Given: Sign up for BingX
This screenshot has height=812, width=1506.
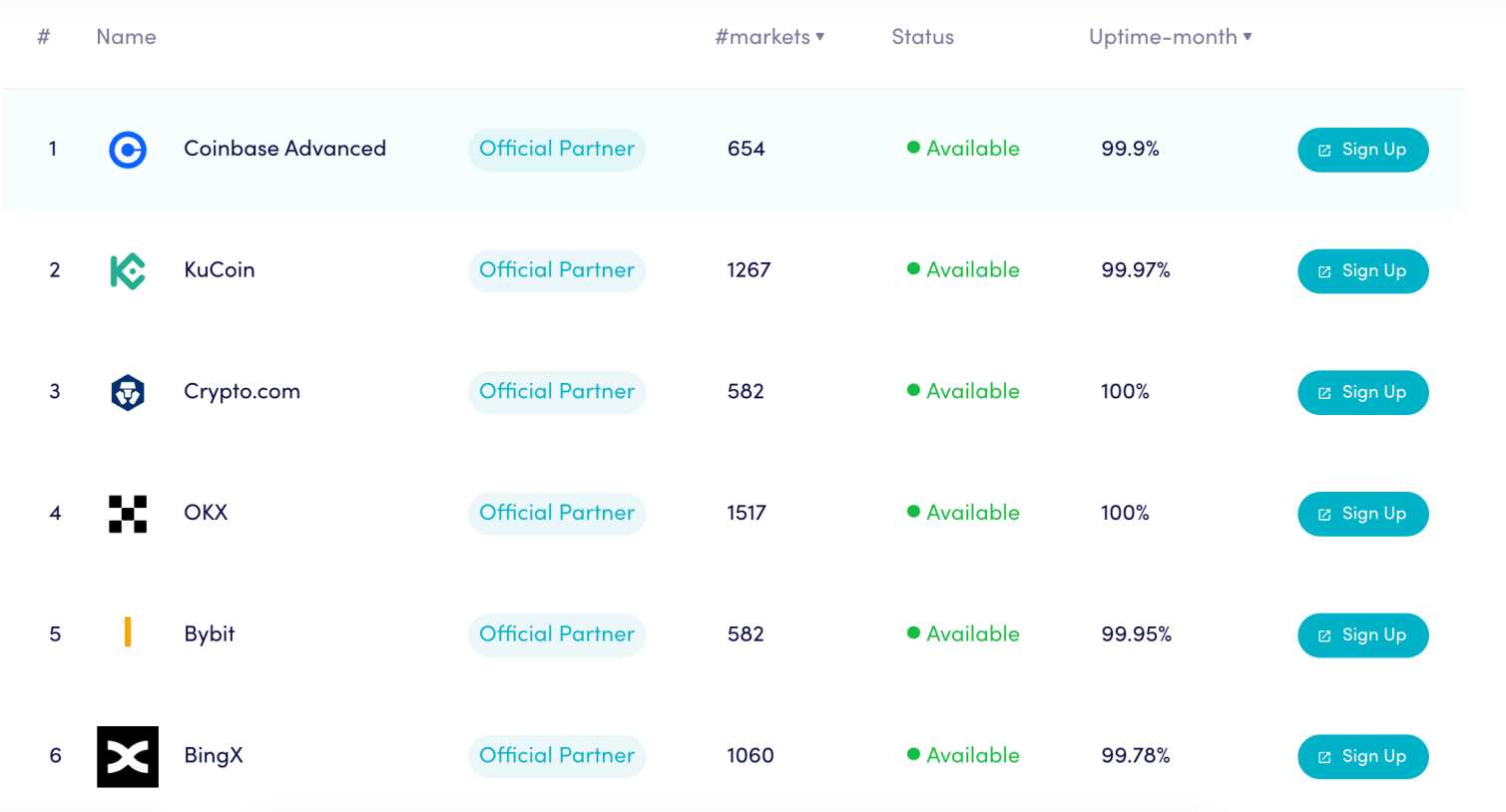Looking at the screenshot, I should (1363, 756).
